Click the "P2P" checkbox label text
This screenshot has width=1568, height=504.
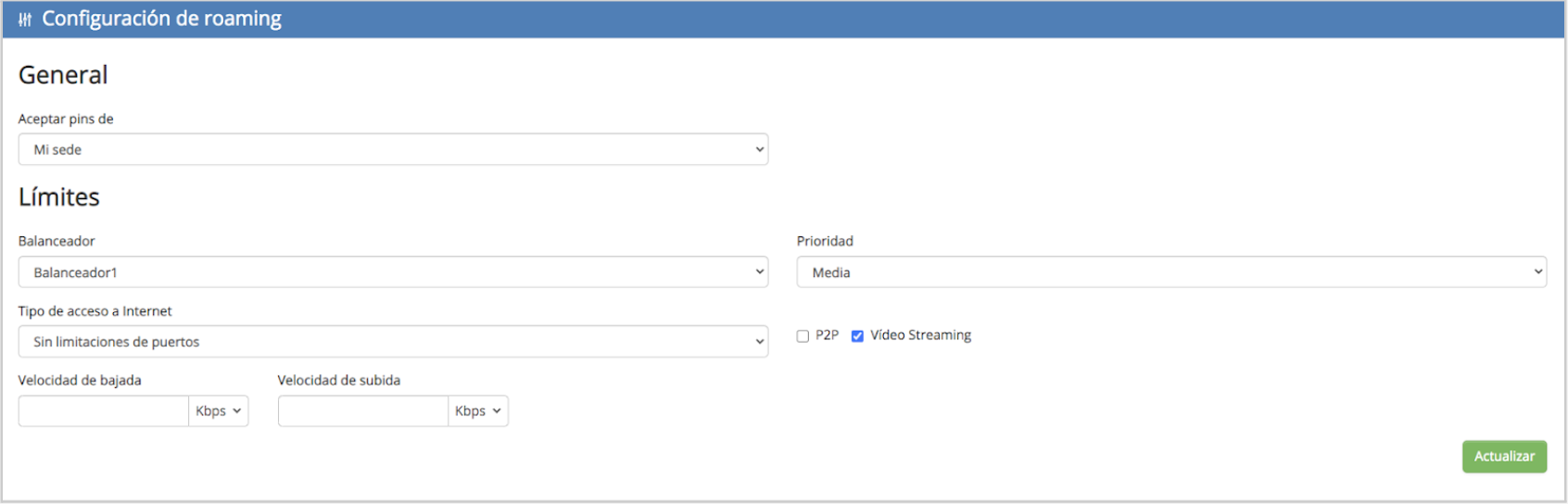pos(827,335)
